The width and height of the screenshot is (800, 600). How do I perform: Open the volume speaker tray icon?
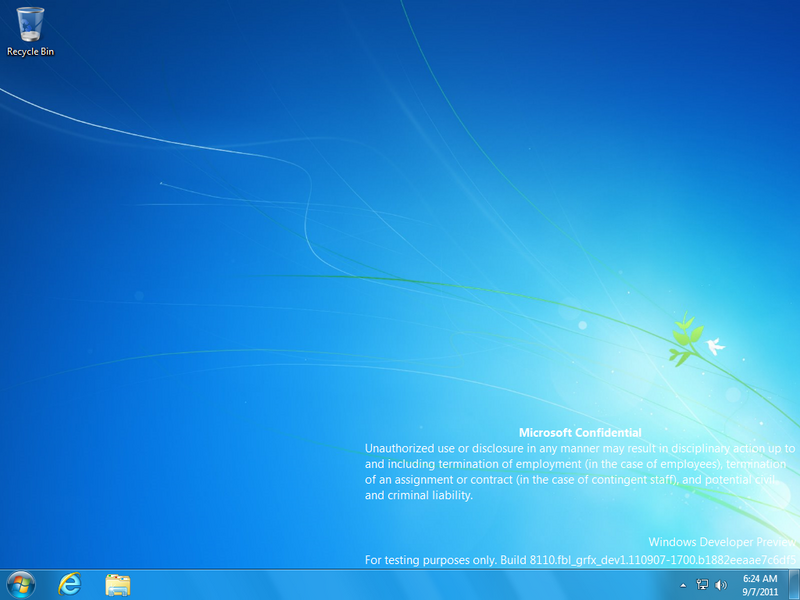[720, 585]
